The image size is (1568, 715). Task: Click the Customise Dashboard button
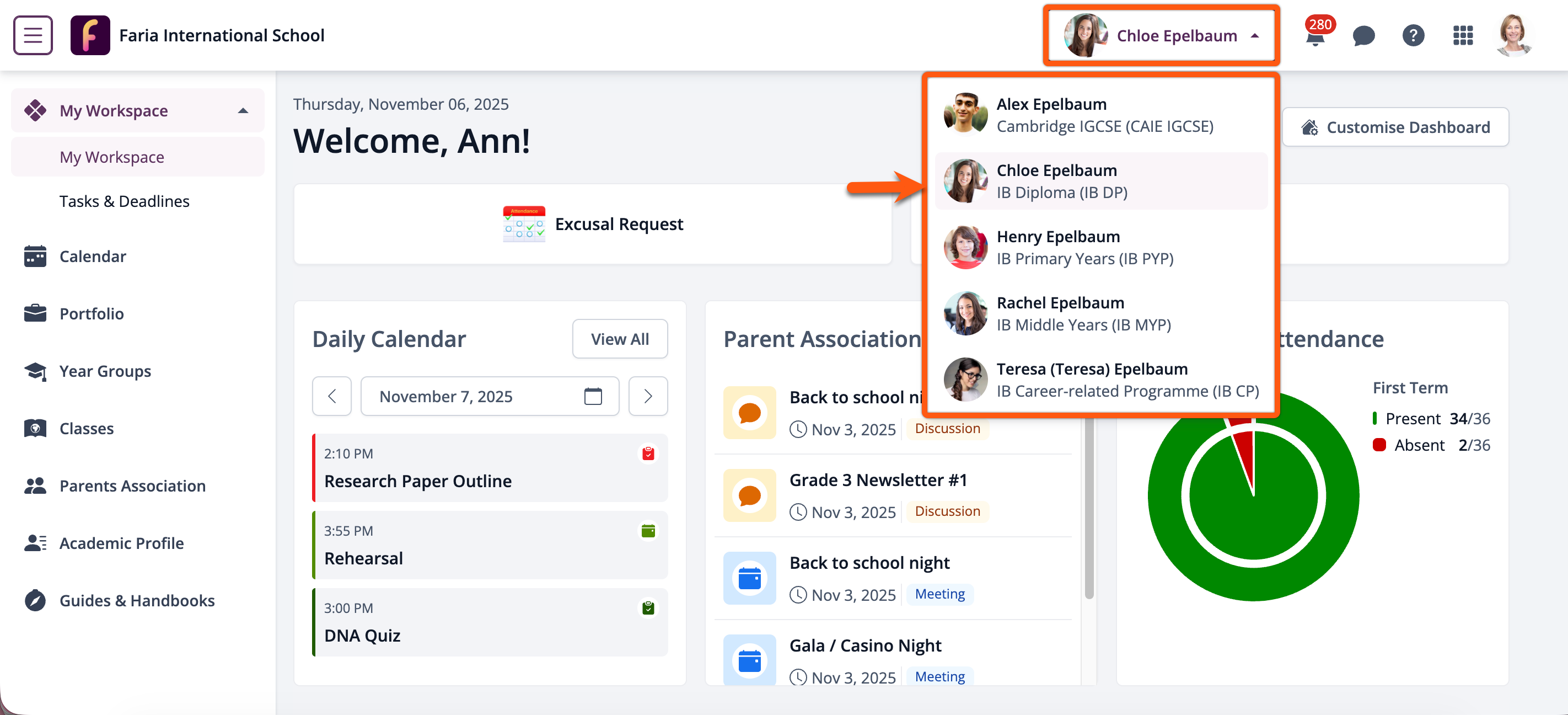(1395, 127)
